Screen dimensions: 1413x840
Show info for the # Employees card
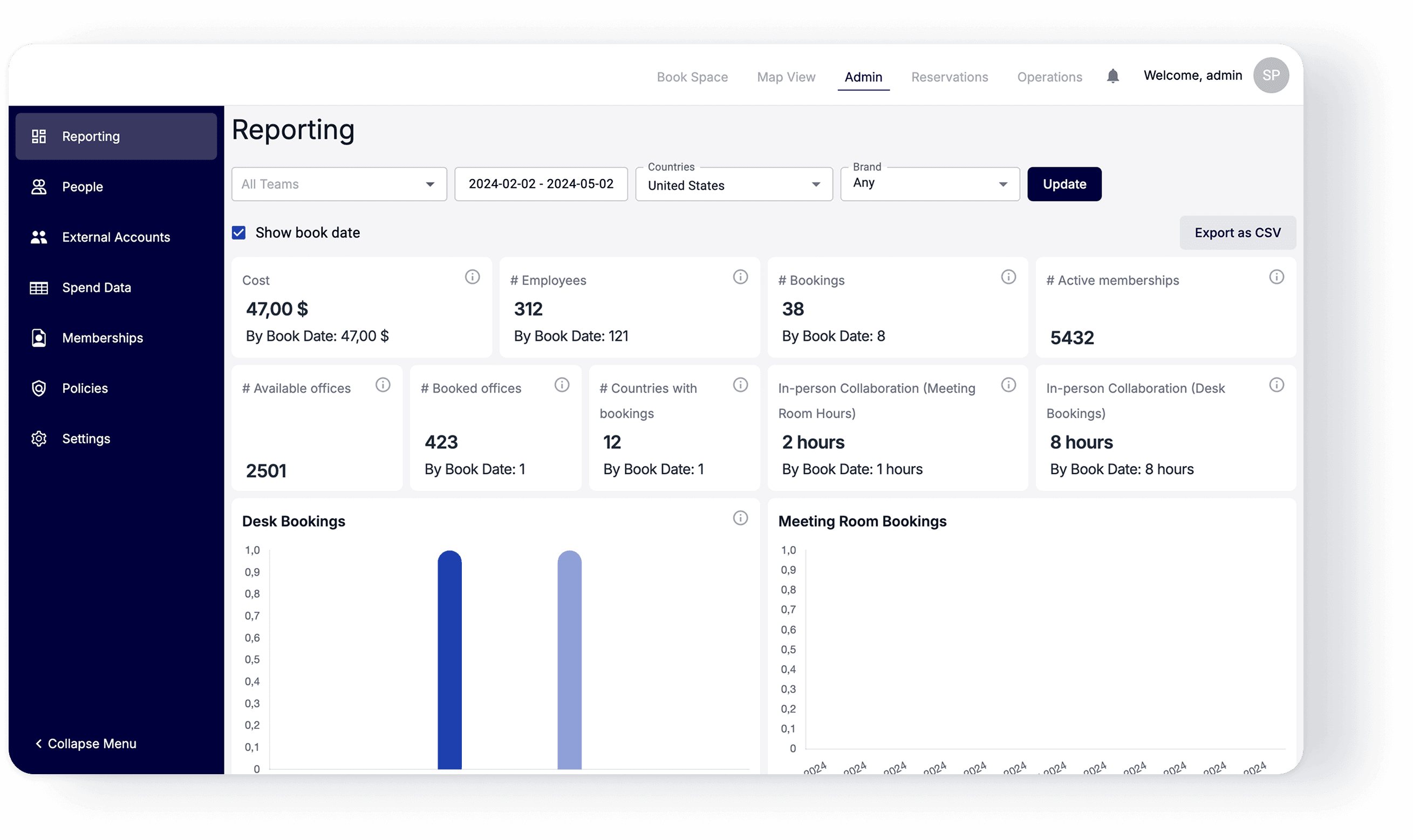(740, 277)
